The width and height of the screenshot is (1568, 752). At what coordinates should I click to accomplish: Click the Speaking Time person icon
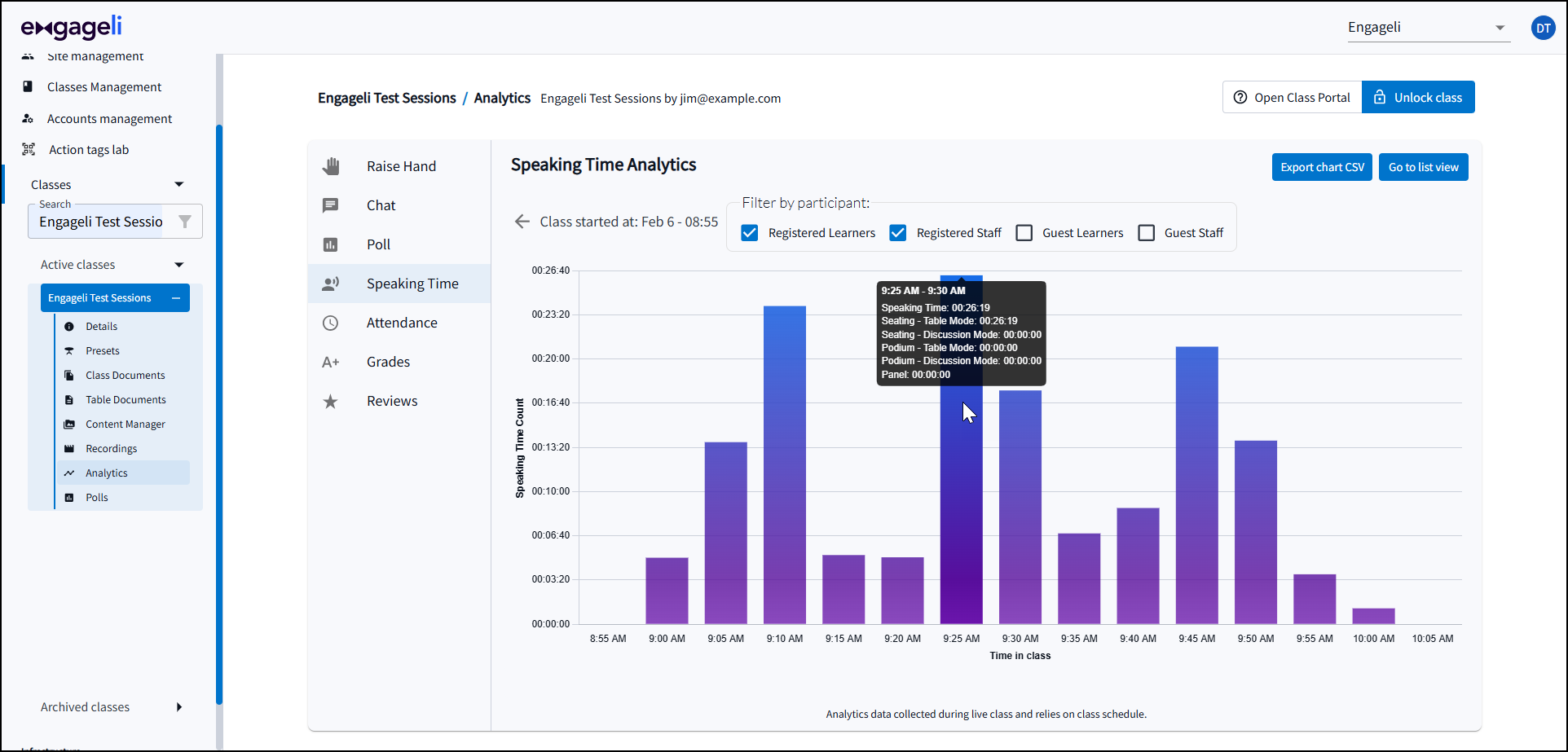(330, 284)
